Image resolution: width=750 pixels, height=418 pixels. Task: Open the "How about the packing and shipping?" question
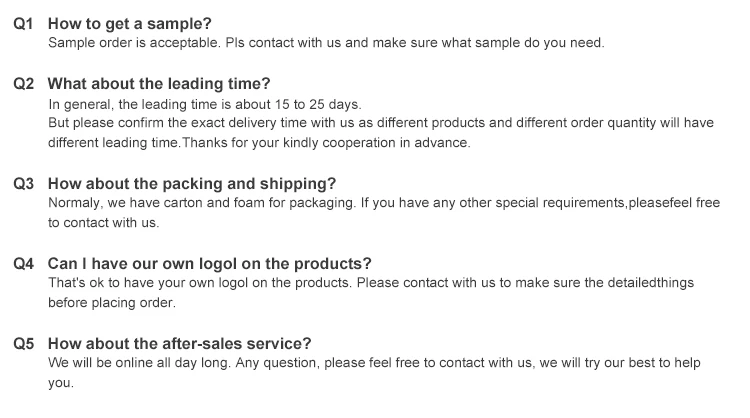192,184
